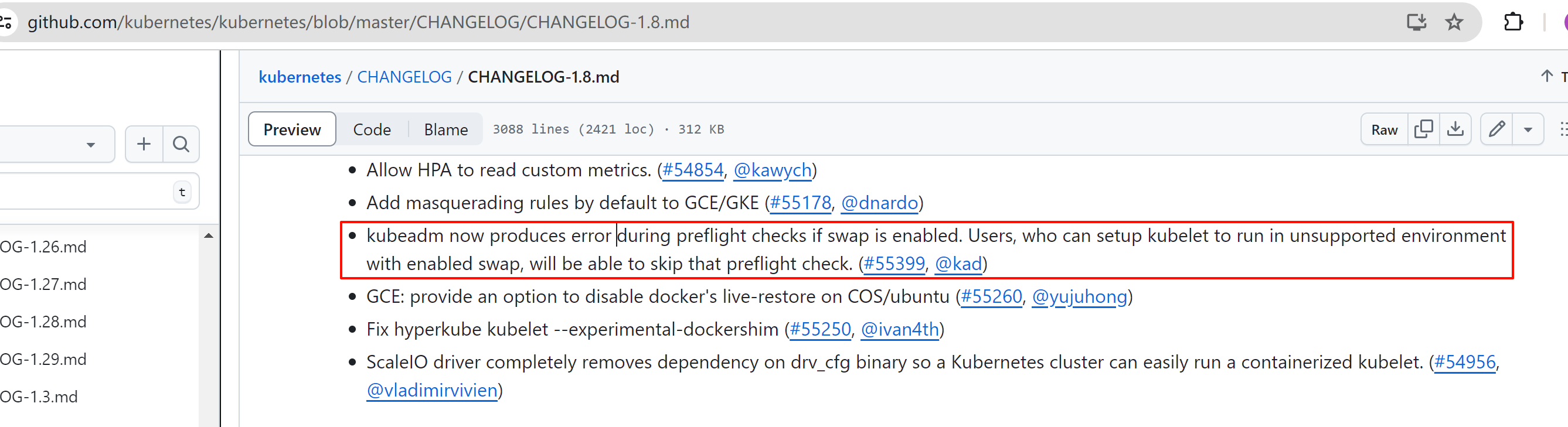Viewport: 1568px width, 427px height.
Task: Click the add file plus icon
Action: coord(144,144)
